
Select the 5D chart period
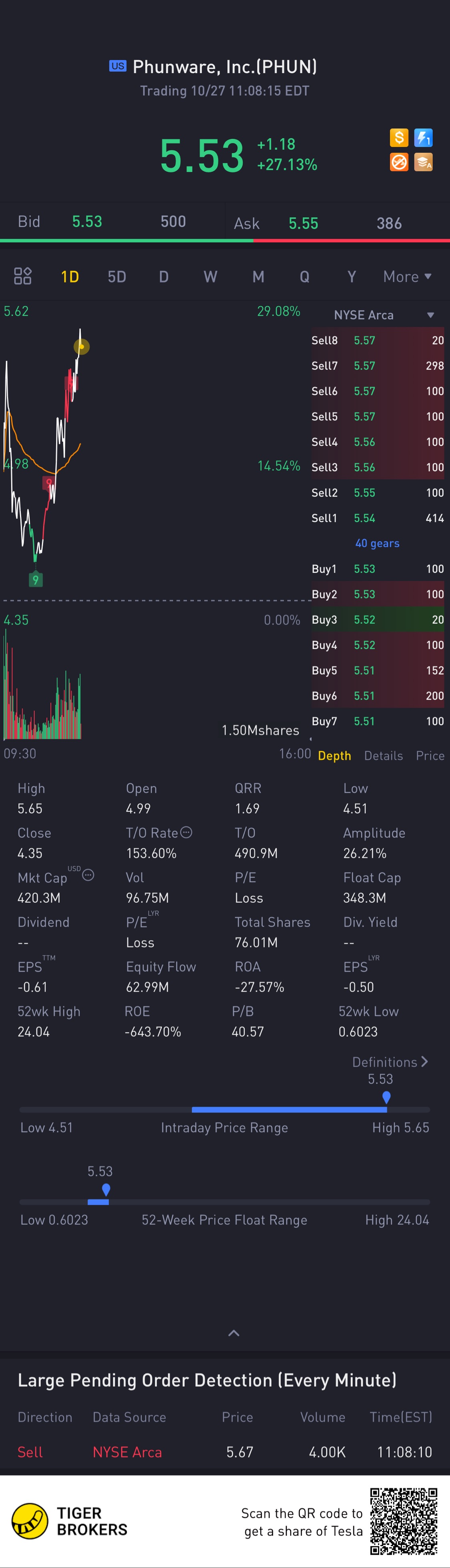(117, 277)
